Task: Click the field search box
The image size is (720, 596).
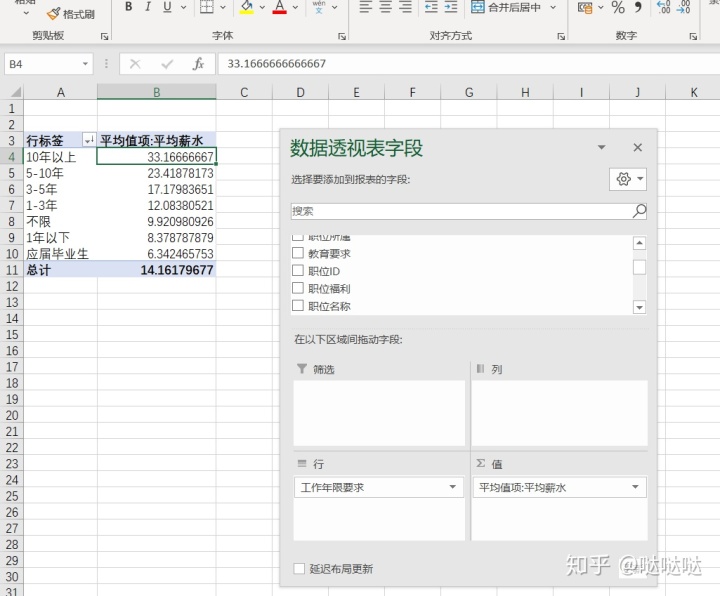Action: (x=461, y=211)
